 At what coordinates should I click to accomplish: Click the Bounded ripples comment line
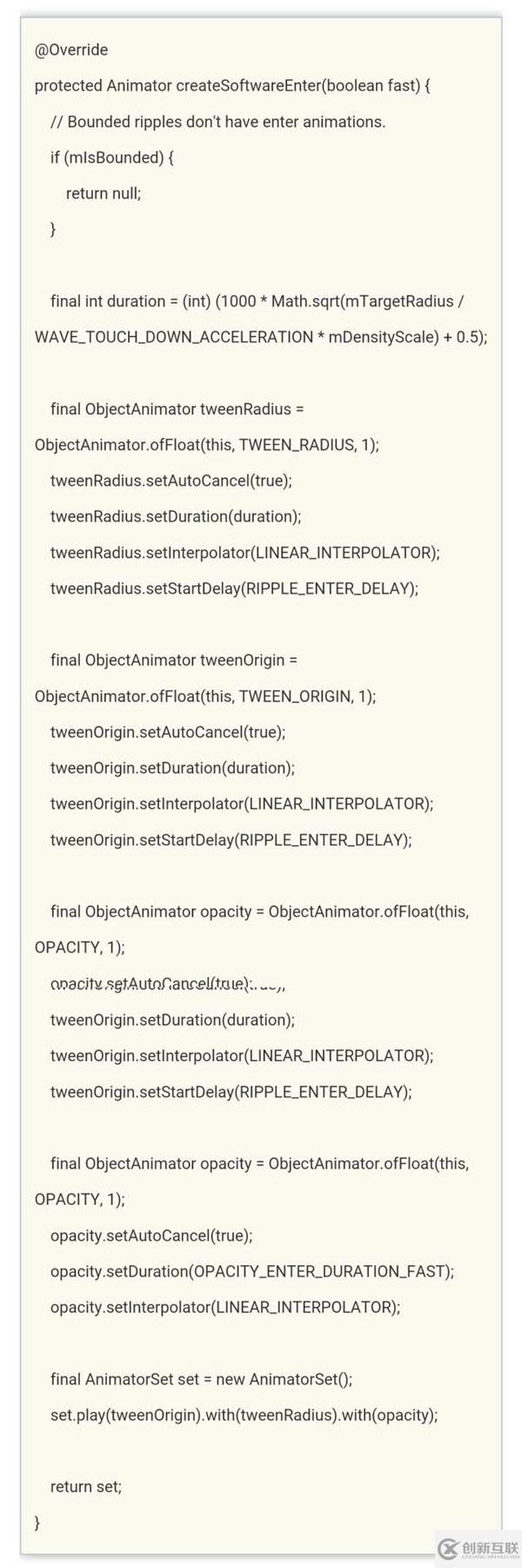[x=217, y=122]
